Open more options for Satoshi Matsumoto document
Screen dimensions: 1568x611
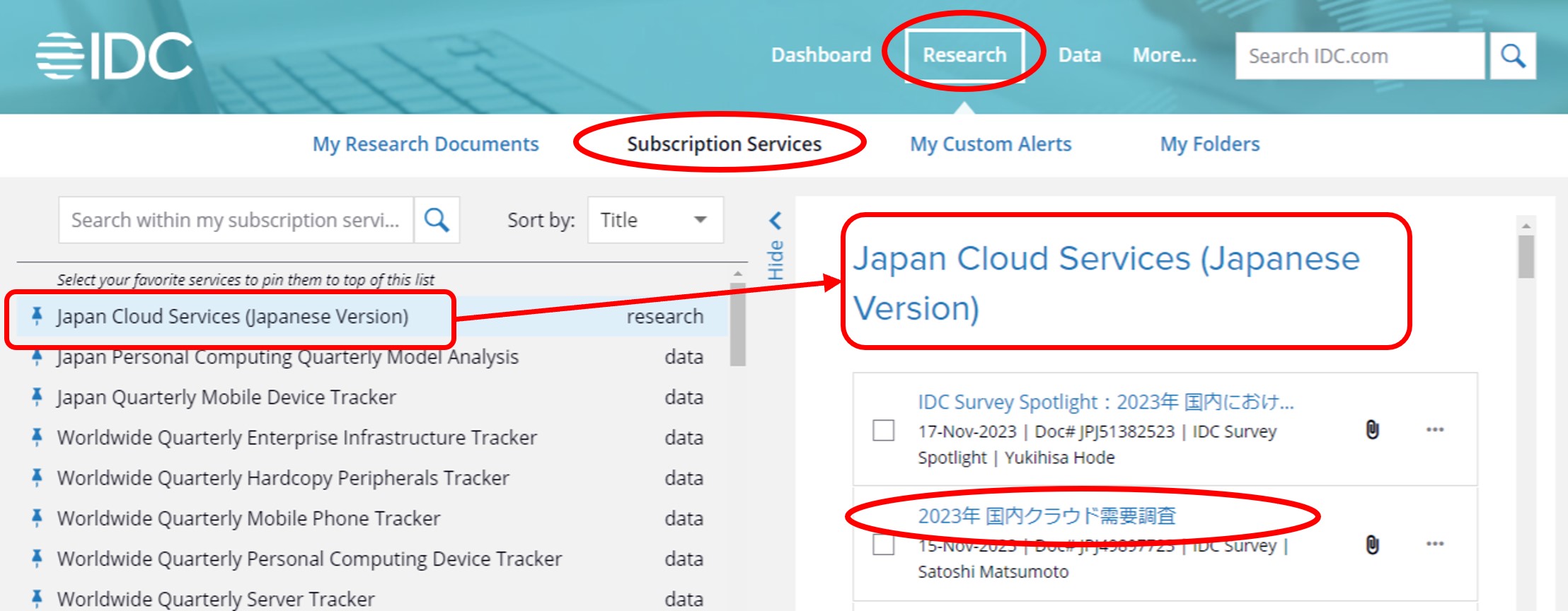tap(1435, 544)
